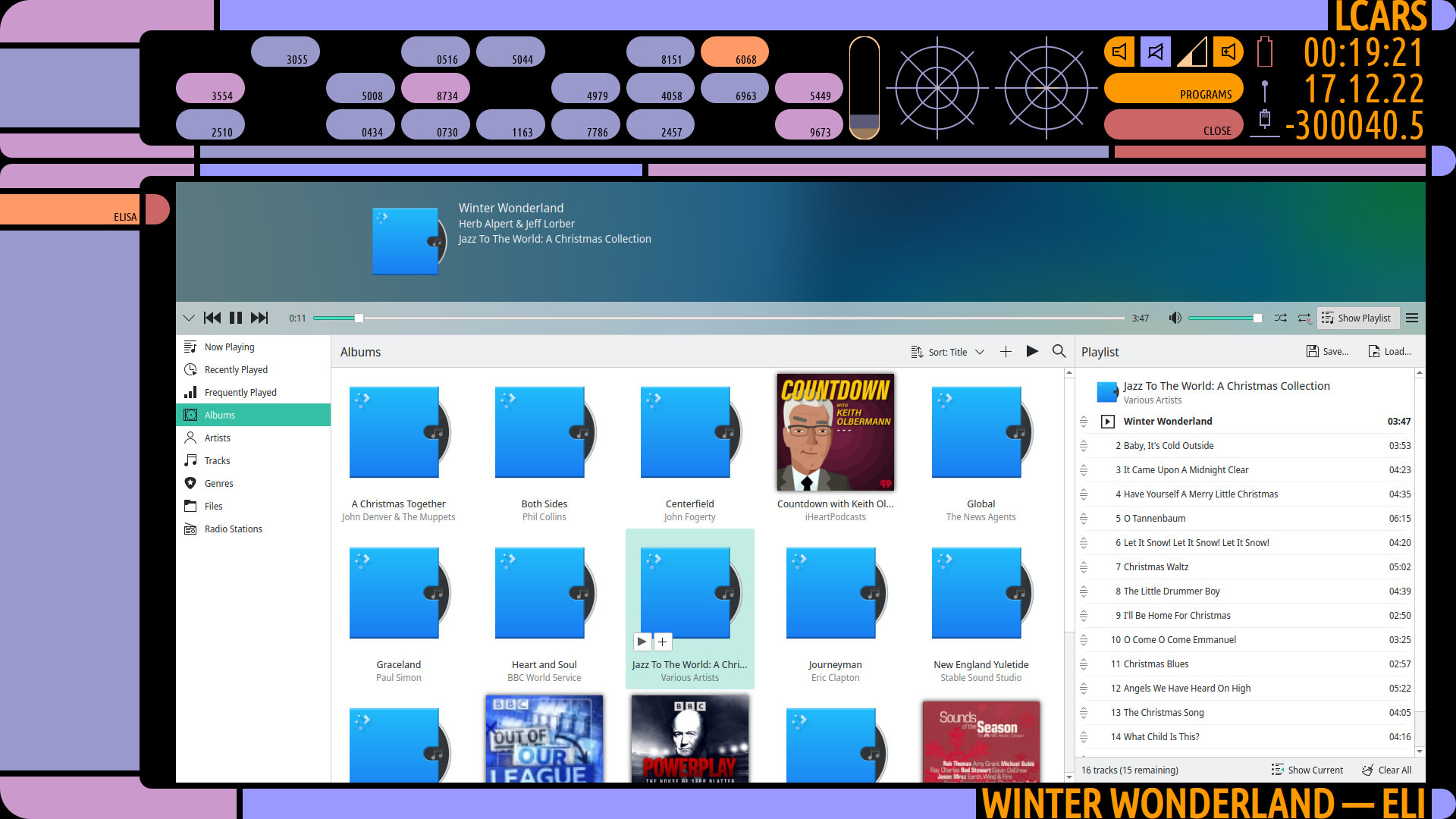1456x819 pixels.
Task: Toggle shuffle playback mode
Action: (x=1280, y=318)
